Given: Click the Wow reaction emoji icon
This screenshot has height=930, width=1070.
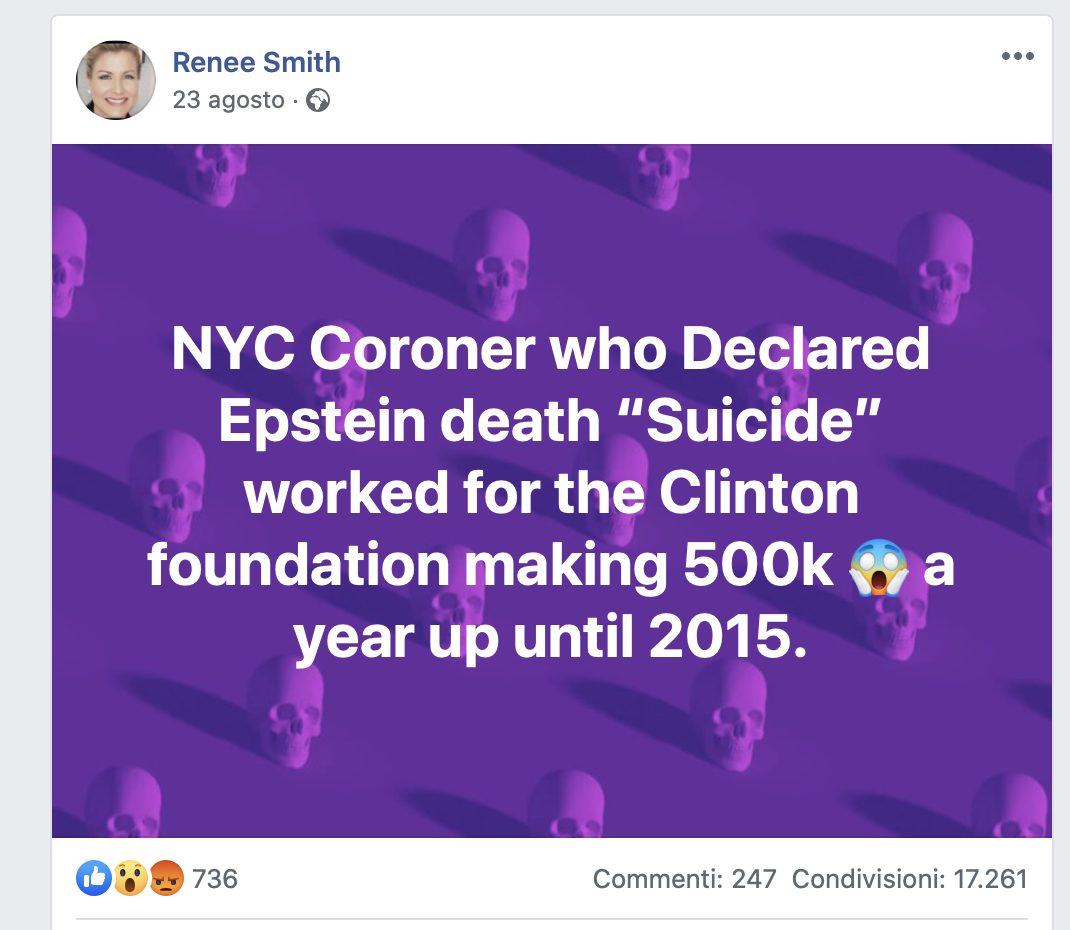Looking at the screenshot, I should tap(130, 878).
